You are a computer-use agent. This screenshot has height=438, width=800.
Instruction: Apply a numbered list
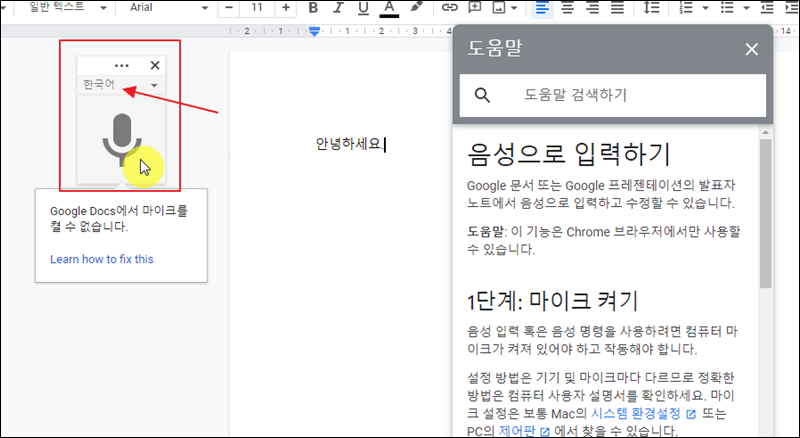686,8
